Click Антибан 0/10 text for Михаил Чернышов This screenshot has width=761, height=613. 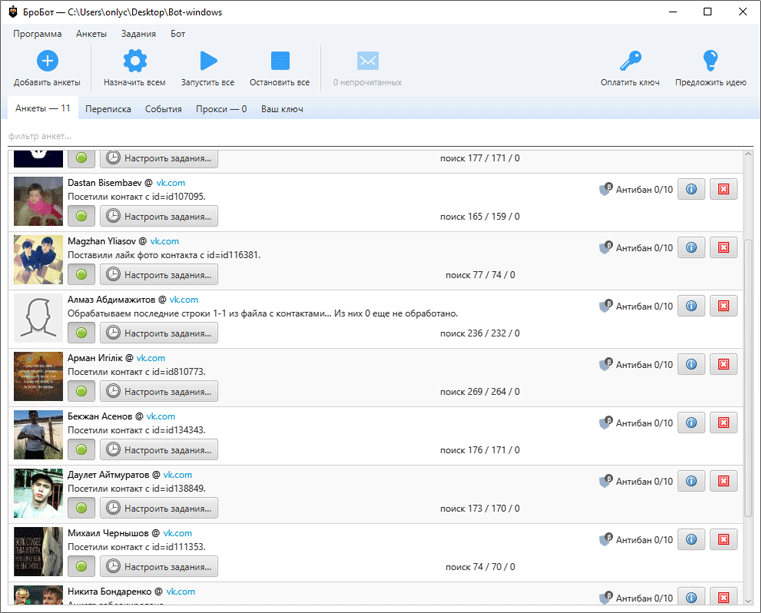(645, 540)
